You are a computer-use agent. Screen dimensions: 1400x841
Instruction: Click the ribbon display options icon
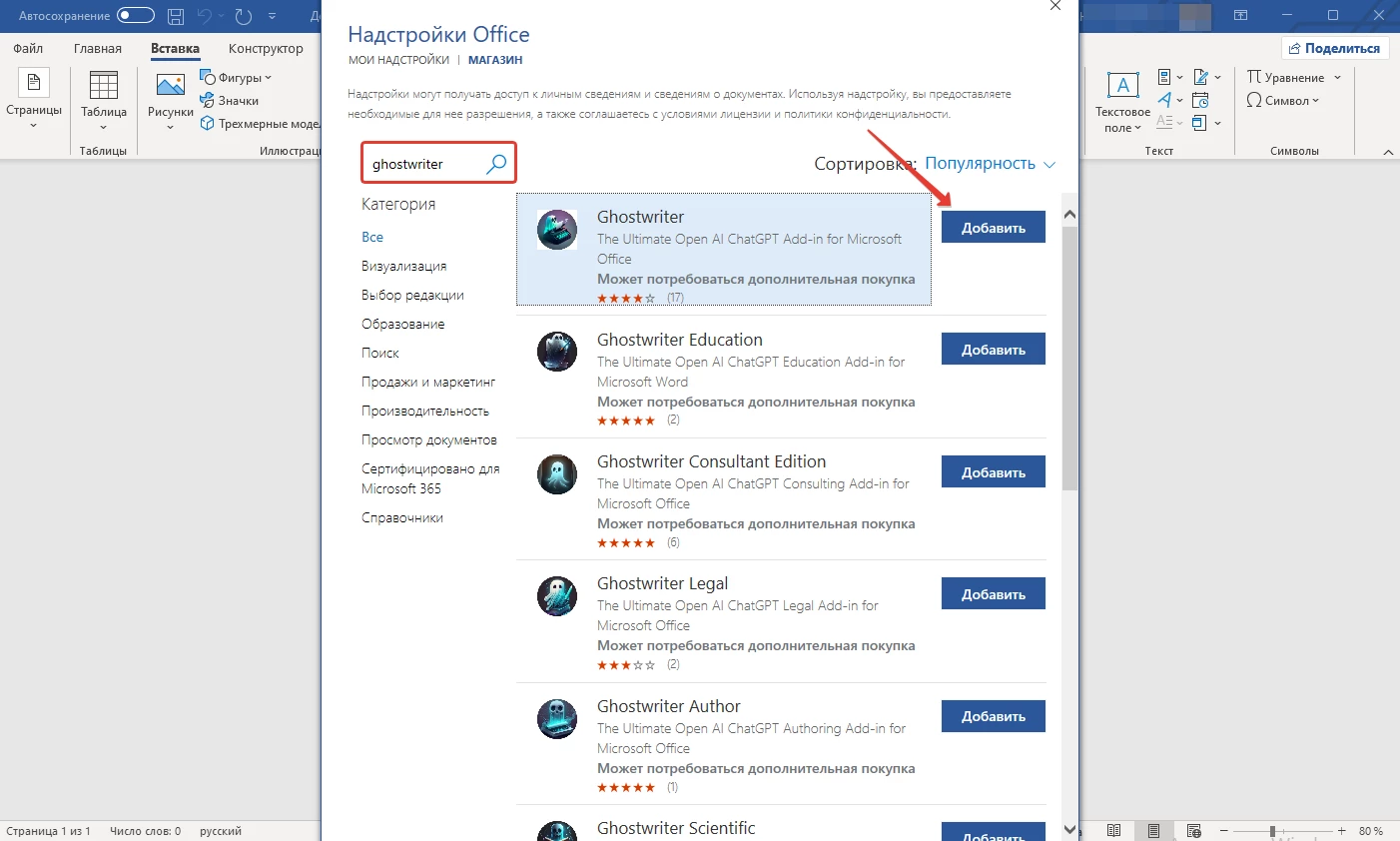click(1240, 15)
